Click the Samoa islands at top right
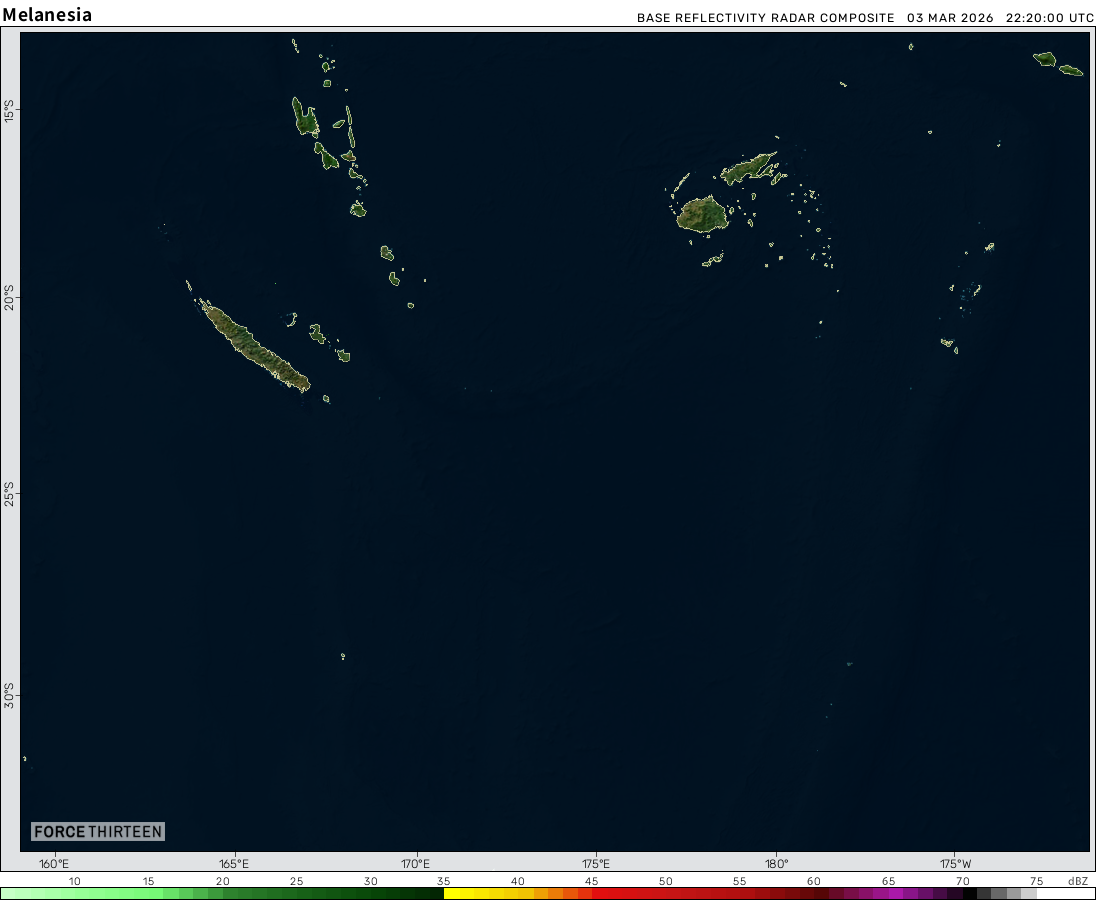1096x900 pixels. (x=1056, y=64)
